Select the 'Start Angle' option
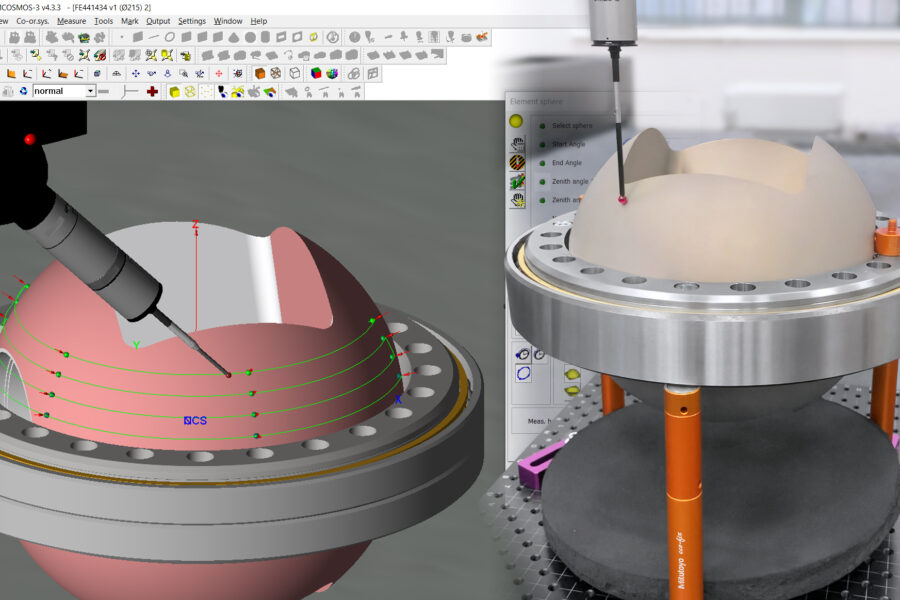 pos(568,144)
